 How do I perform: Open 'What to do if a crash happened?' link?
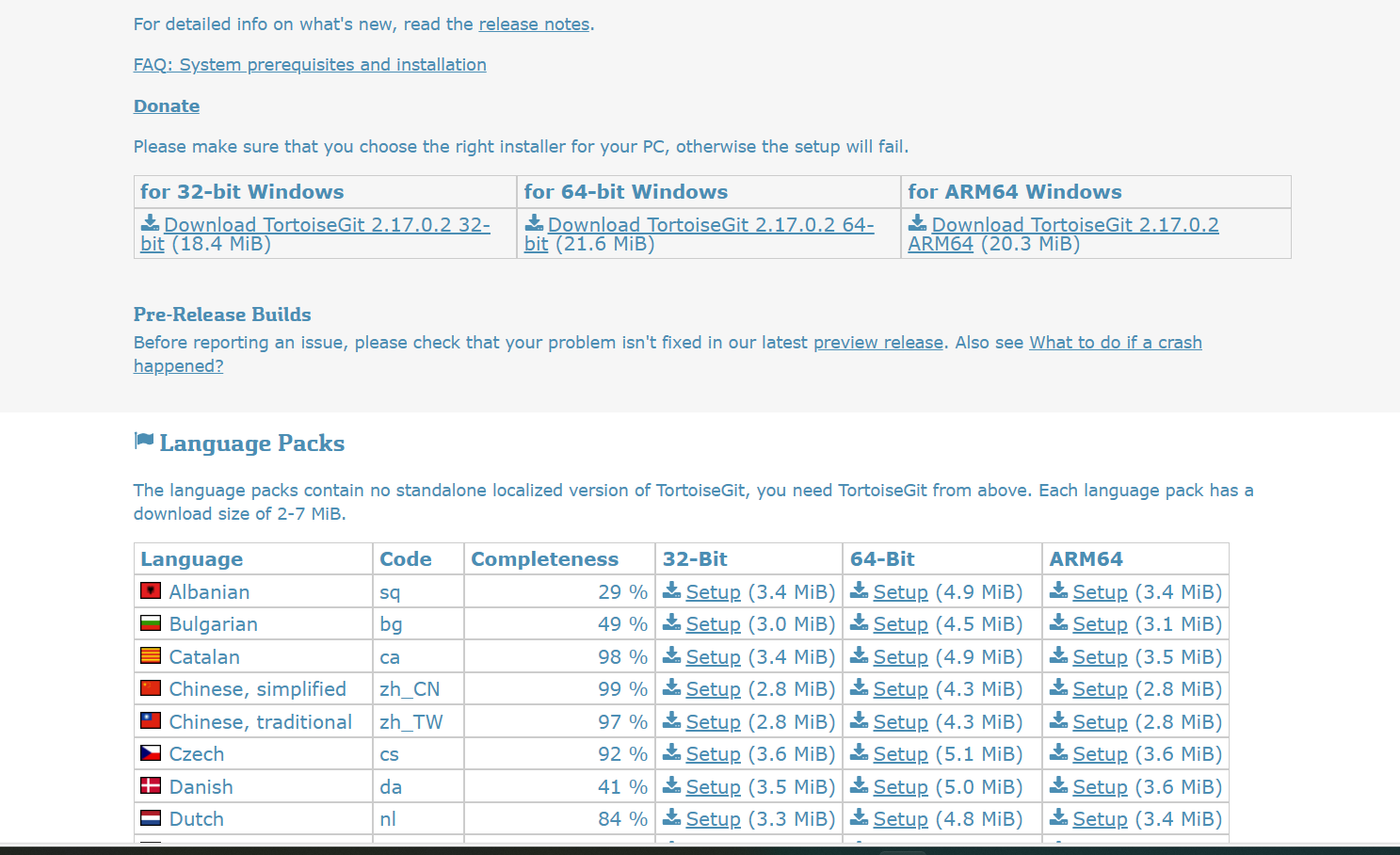pyautogui.click(x=668, y=354)
